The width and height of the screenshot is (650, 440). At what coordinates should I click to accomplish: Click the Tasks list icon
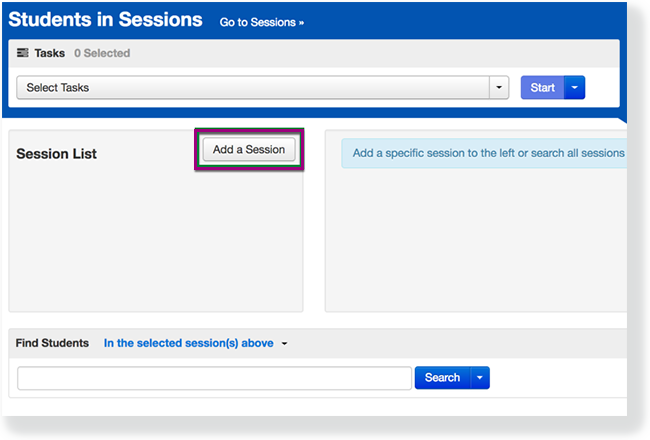pyautogui.click(x=23, y=53)
